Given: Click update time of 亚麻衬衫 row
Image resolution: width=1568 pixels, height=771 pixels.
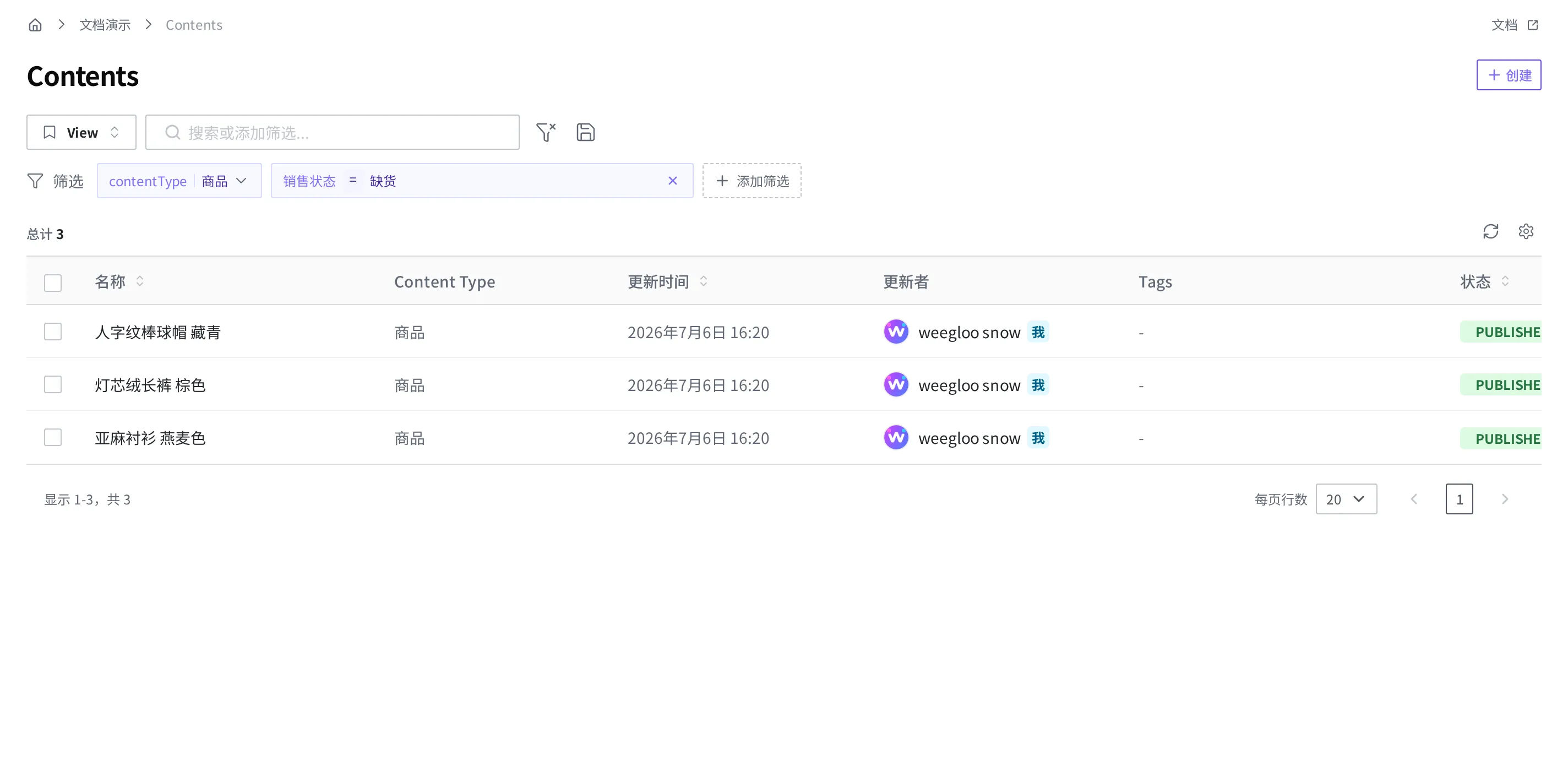Looking at the screenshot, I should click(698, 438).
